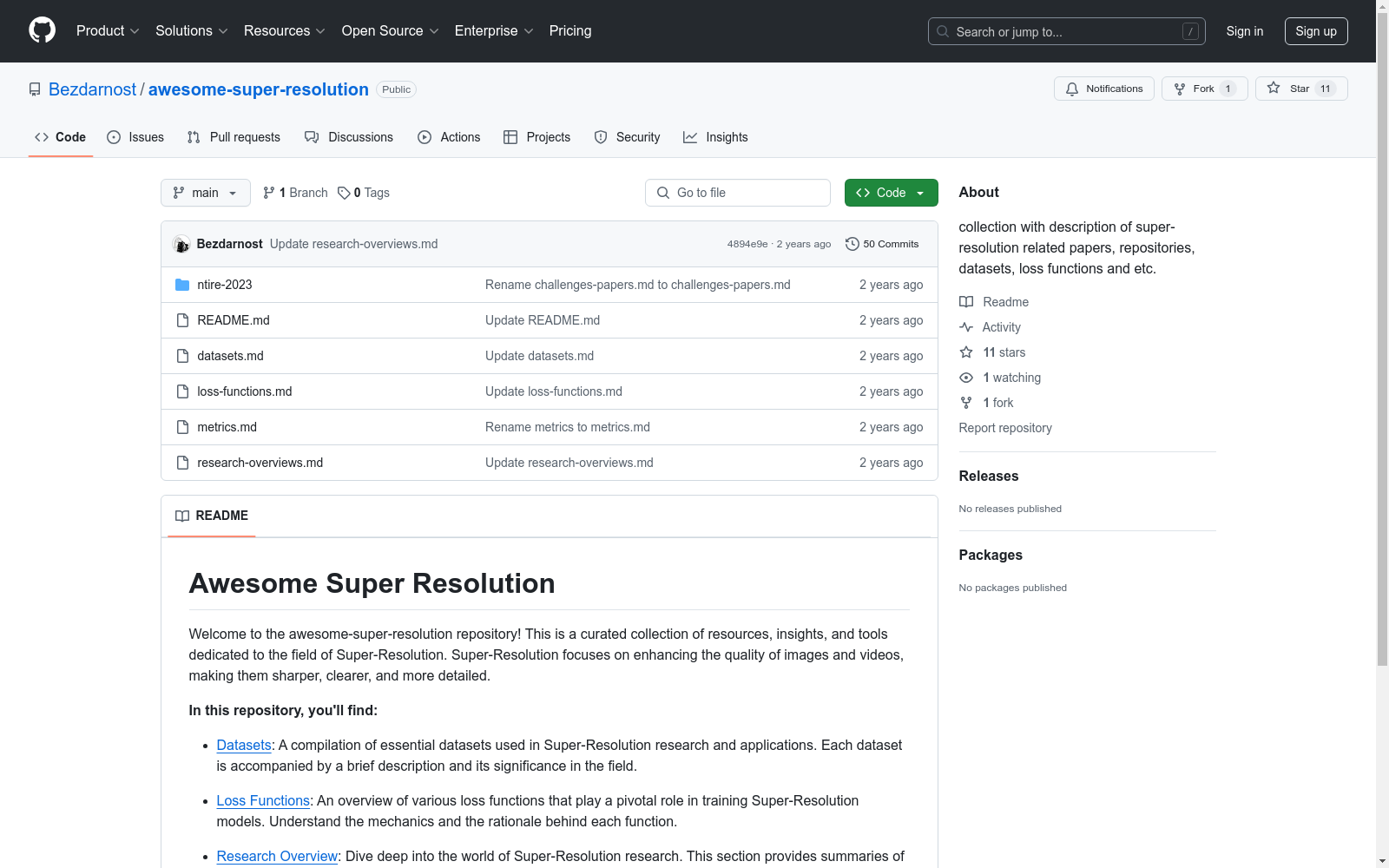
Task: Open the ntire-2023 folder name
Action: point(225,285)
